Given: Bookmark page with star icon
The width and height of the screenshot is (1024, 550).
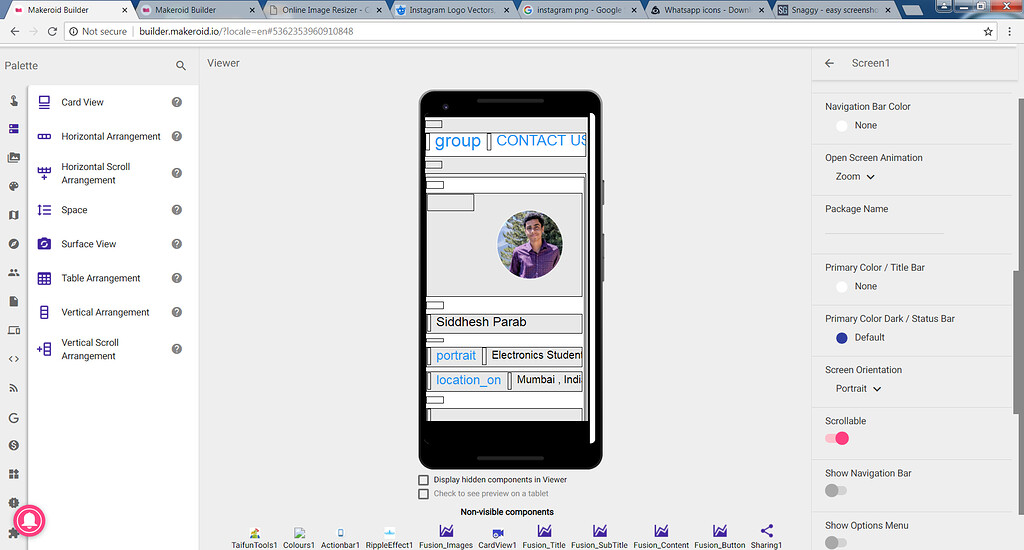Looking at the screenshot, I should coord(988,31).
